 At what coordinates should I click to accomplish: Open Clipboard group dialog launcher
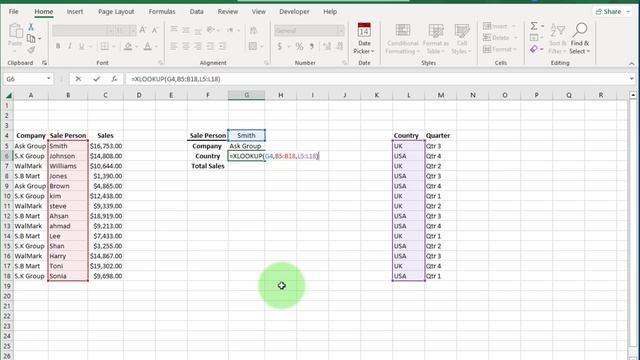tap(44, 63)
